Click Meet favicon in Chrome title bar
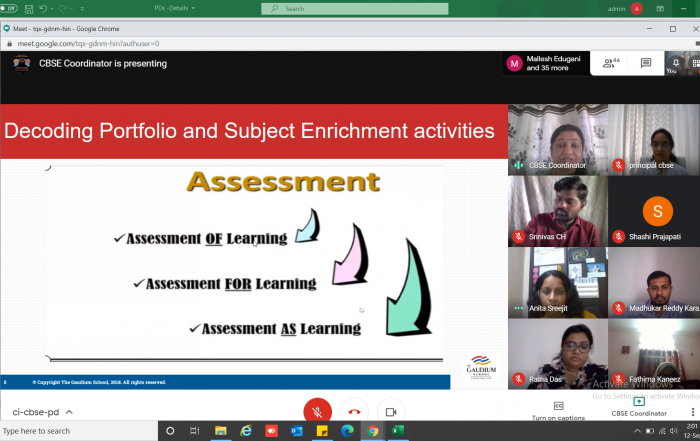The image size is (700, 441). click(x=6, y=29)
